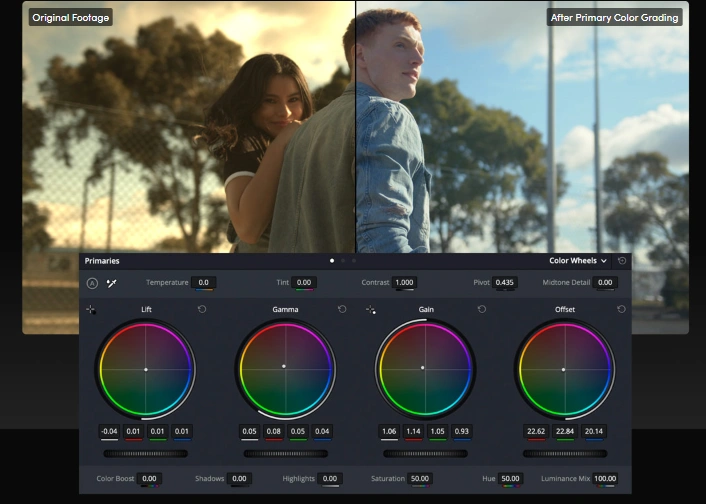The height and width of the screenshot is (504, 706).
Task: Reset the Offset color wheel
Action: point(621,309)
